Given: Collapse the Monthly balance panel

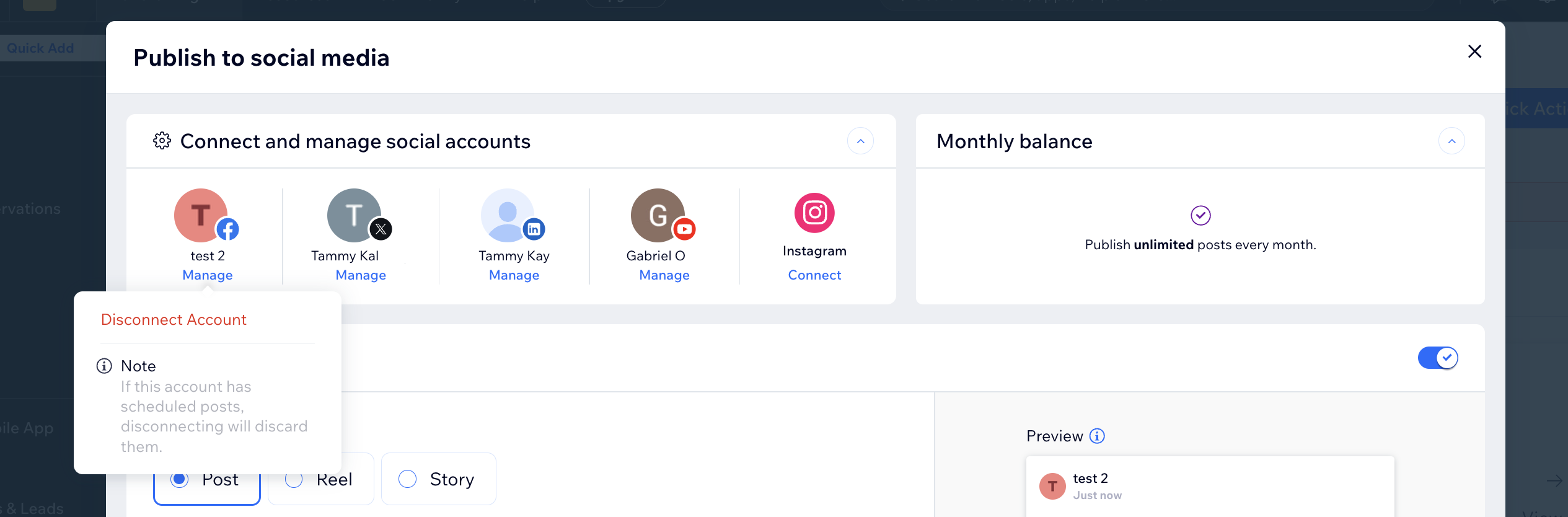Looking at the screenshot, I should click(x=1451, y=141).
